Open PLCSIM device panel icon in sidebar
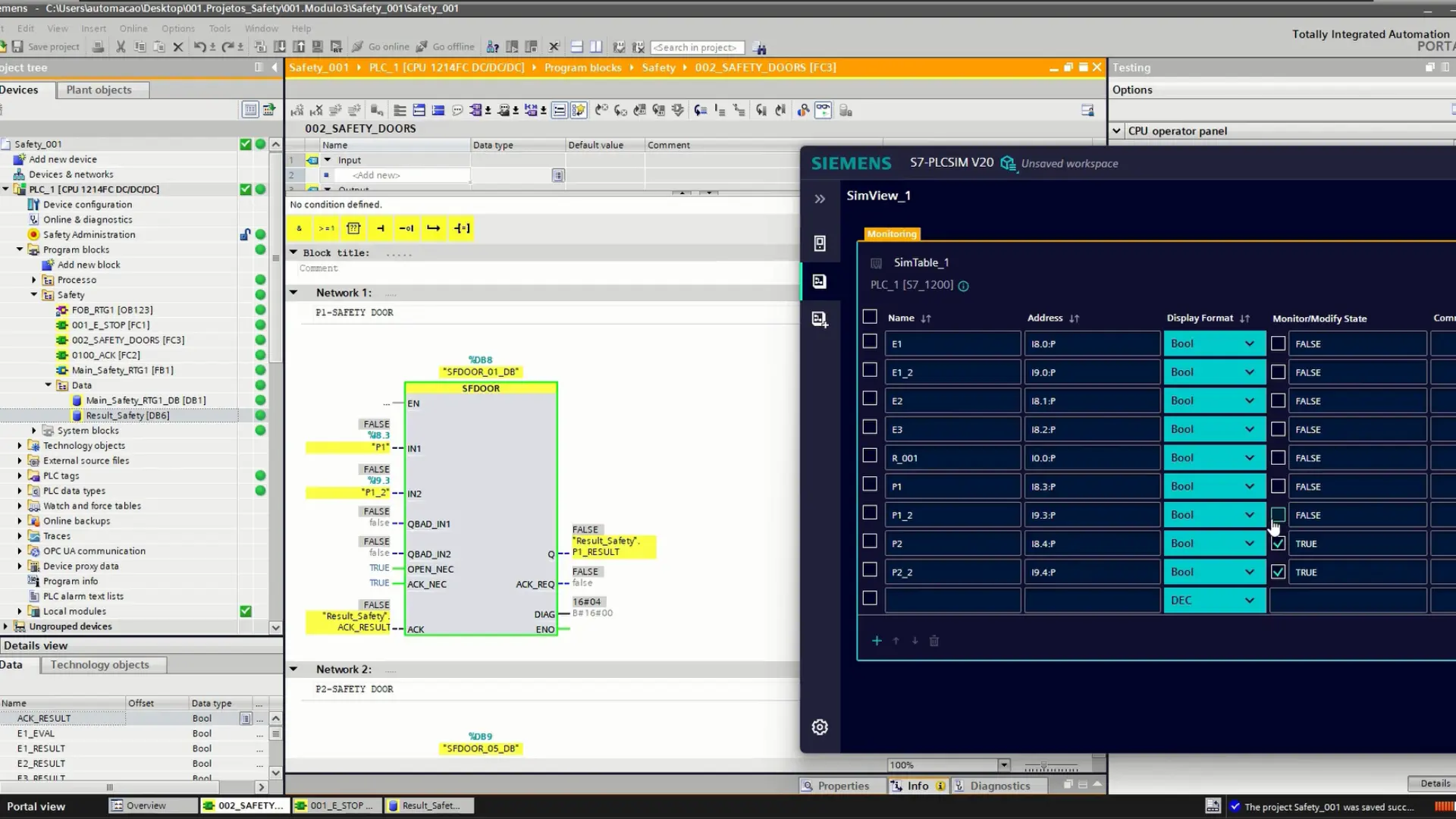Screen dimensions: 1456x819 tap(820, 243)
